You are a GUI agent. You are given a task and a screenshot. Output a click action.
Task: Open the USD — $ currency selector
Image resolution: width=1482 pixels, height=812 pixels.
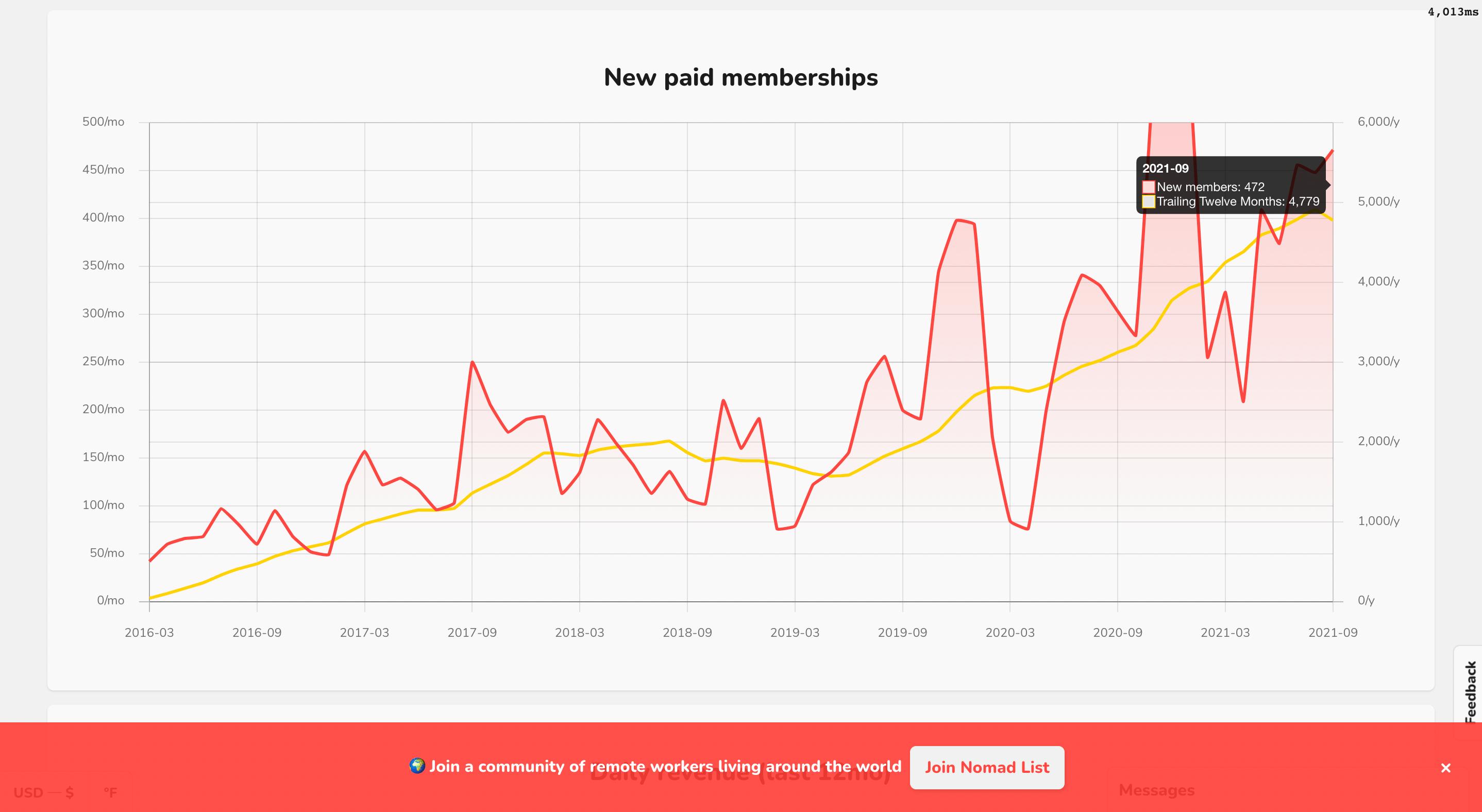[44, 793]
